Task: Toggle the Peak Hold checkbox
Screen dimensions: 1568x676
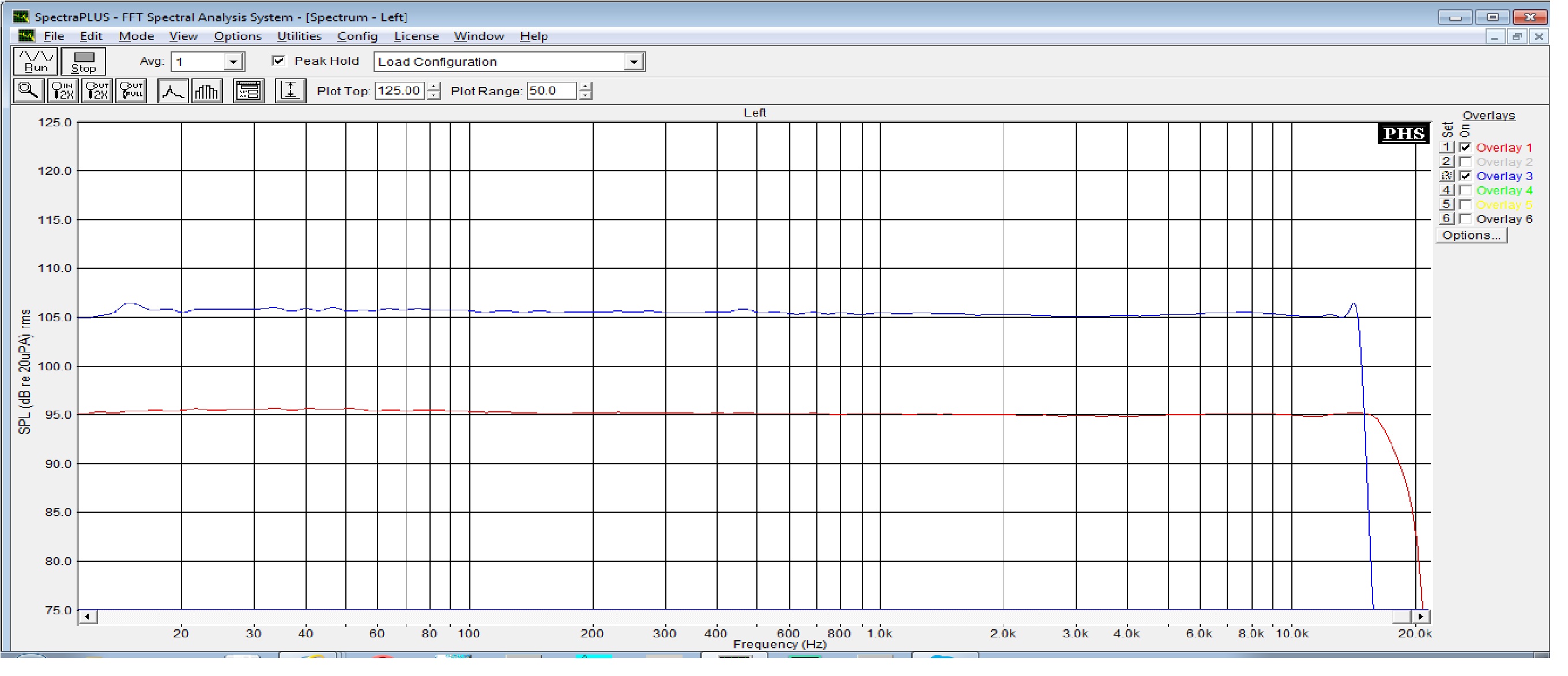Action: point(279,61)
